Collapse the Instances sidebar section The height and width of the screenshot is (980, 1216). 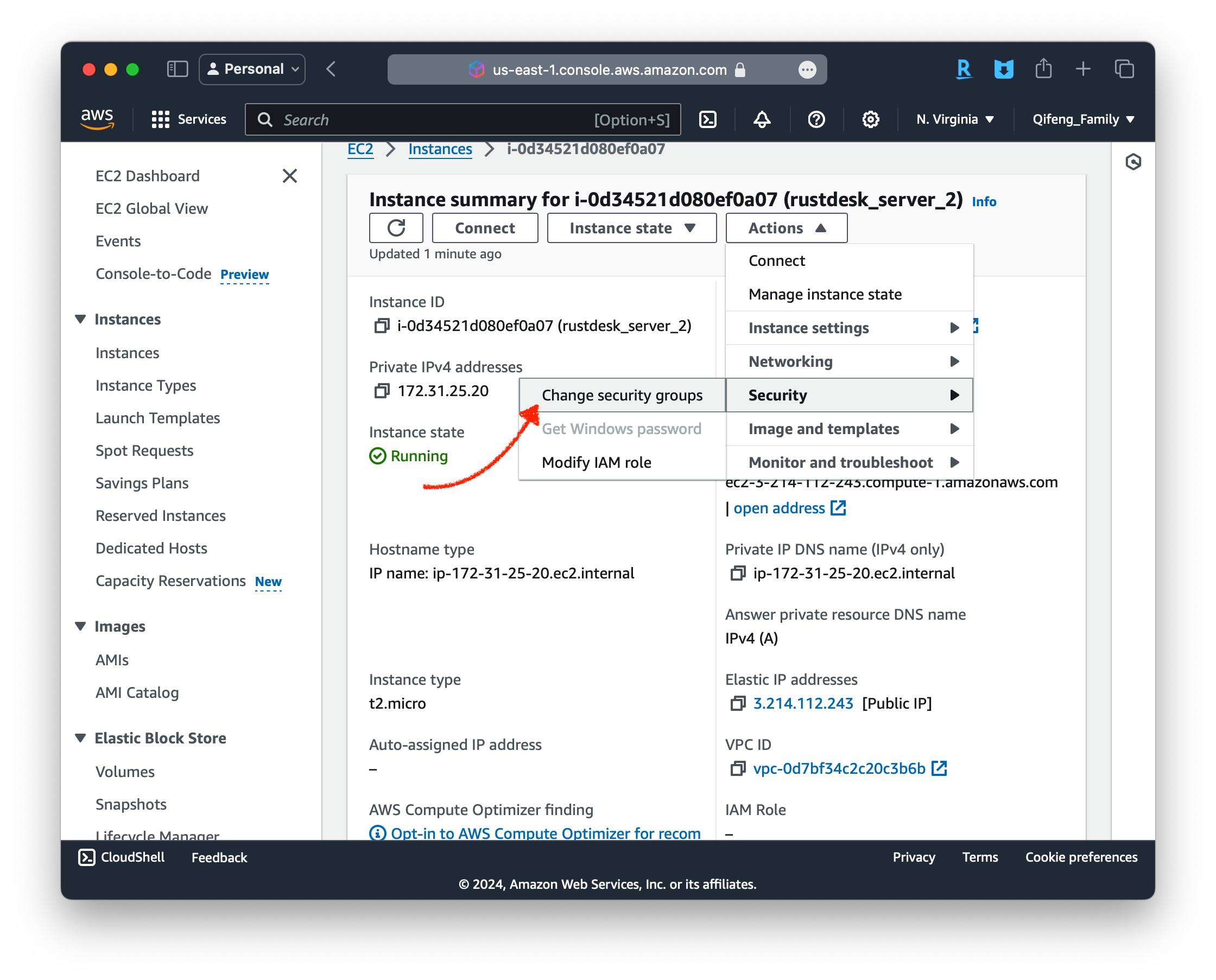tap(80, 320)
